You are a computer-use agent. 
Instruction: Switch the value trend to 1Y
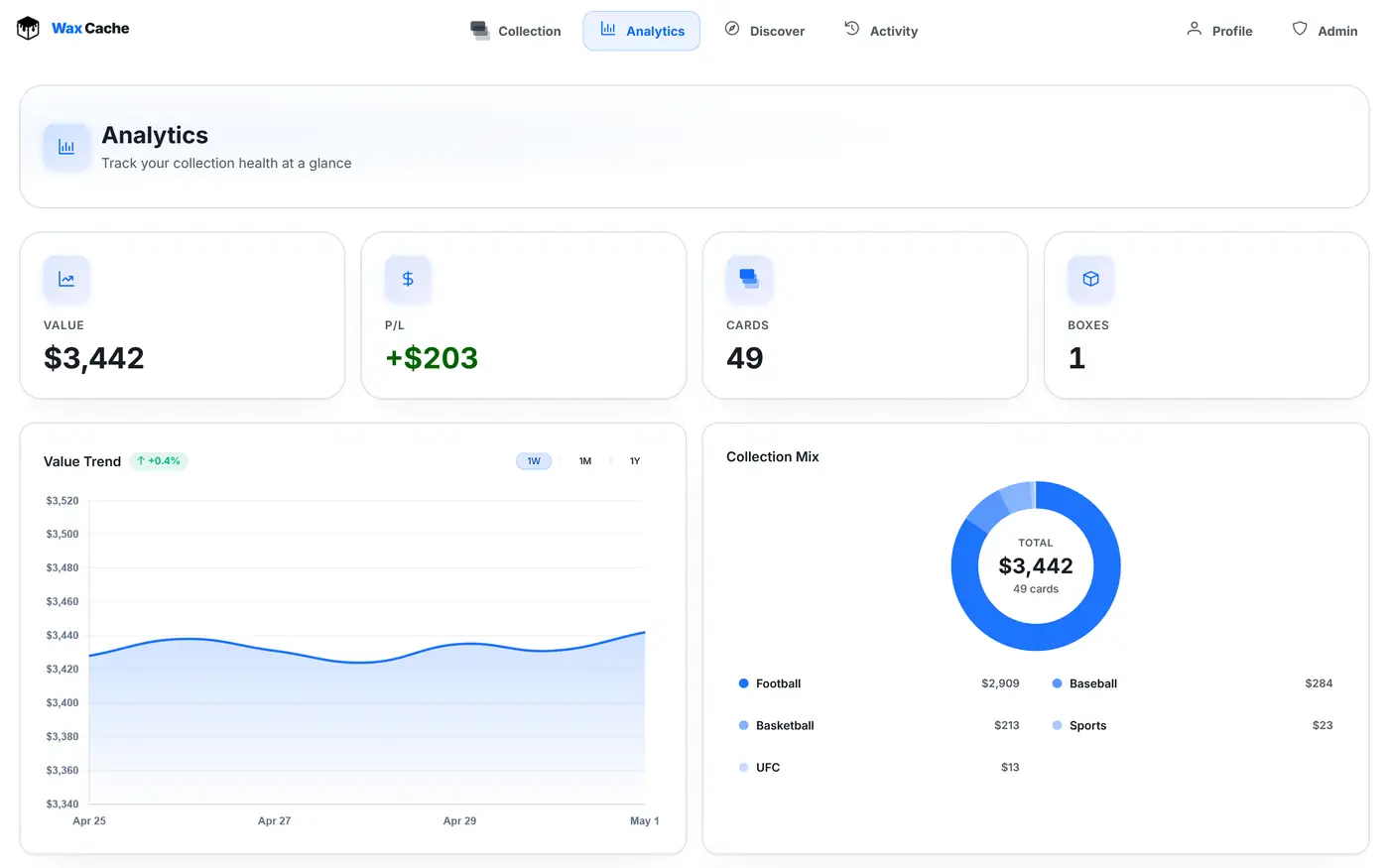click(635, 461)
